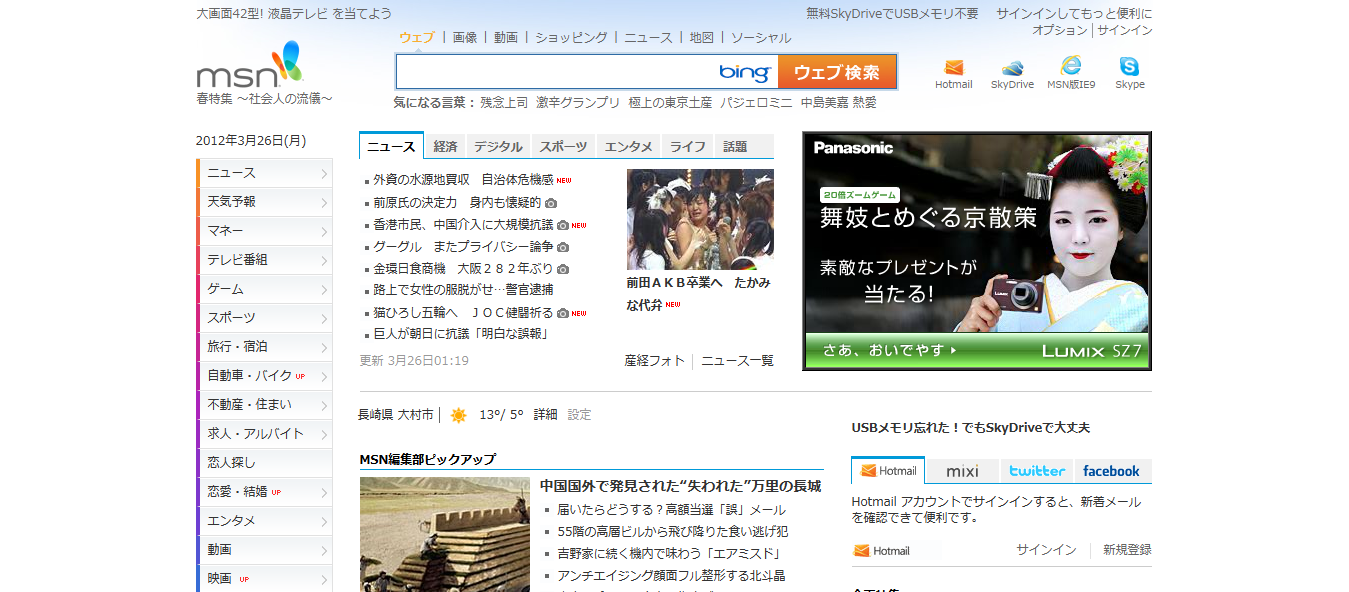Open headline 香港市民、中国介入に大規模抗議
The height and width of the screenshot is (592, 1349).
click(x=463, y=225)
